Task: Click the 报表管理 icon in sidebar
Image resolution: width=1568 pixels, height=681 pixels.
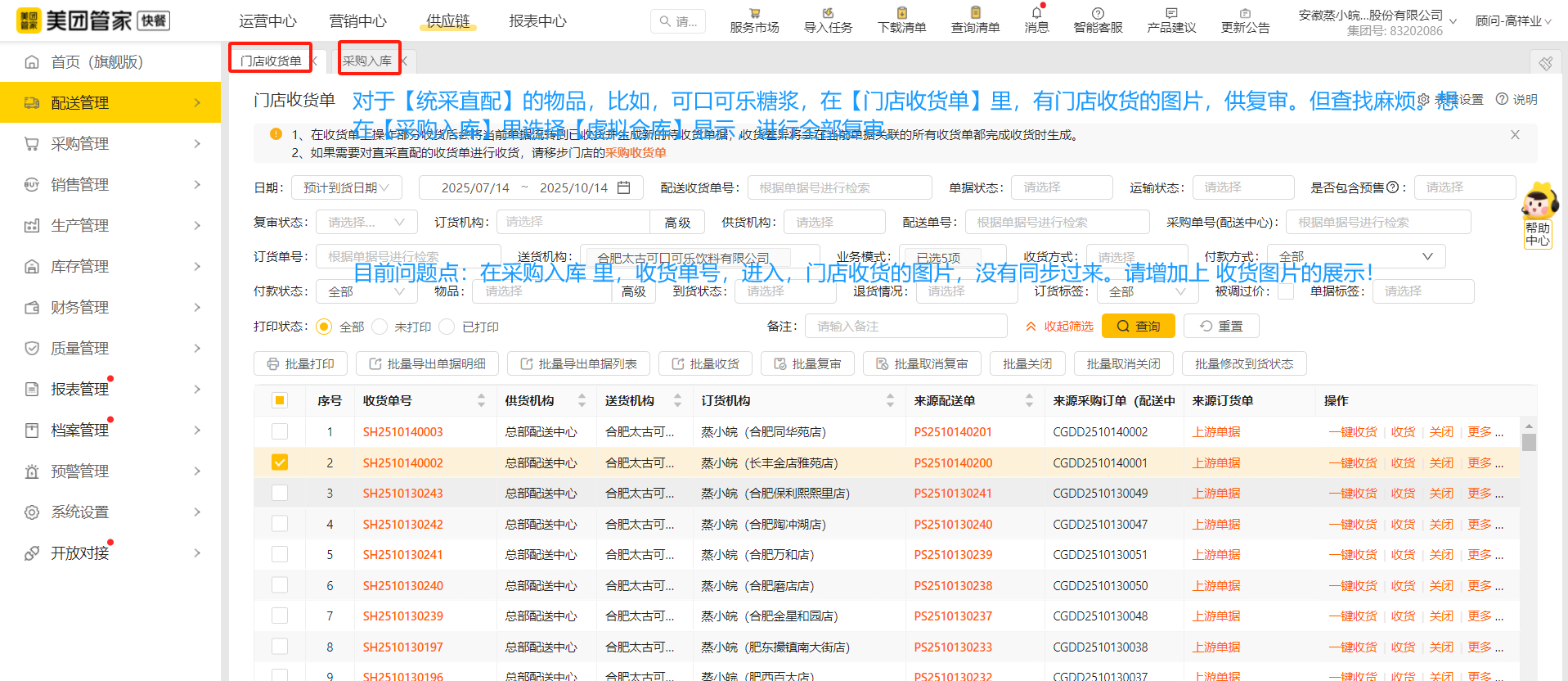Action: [x=32, y=390]
